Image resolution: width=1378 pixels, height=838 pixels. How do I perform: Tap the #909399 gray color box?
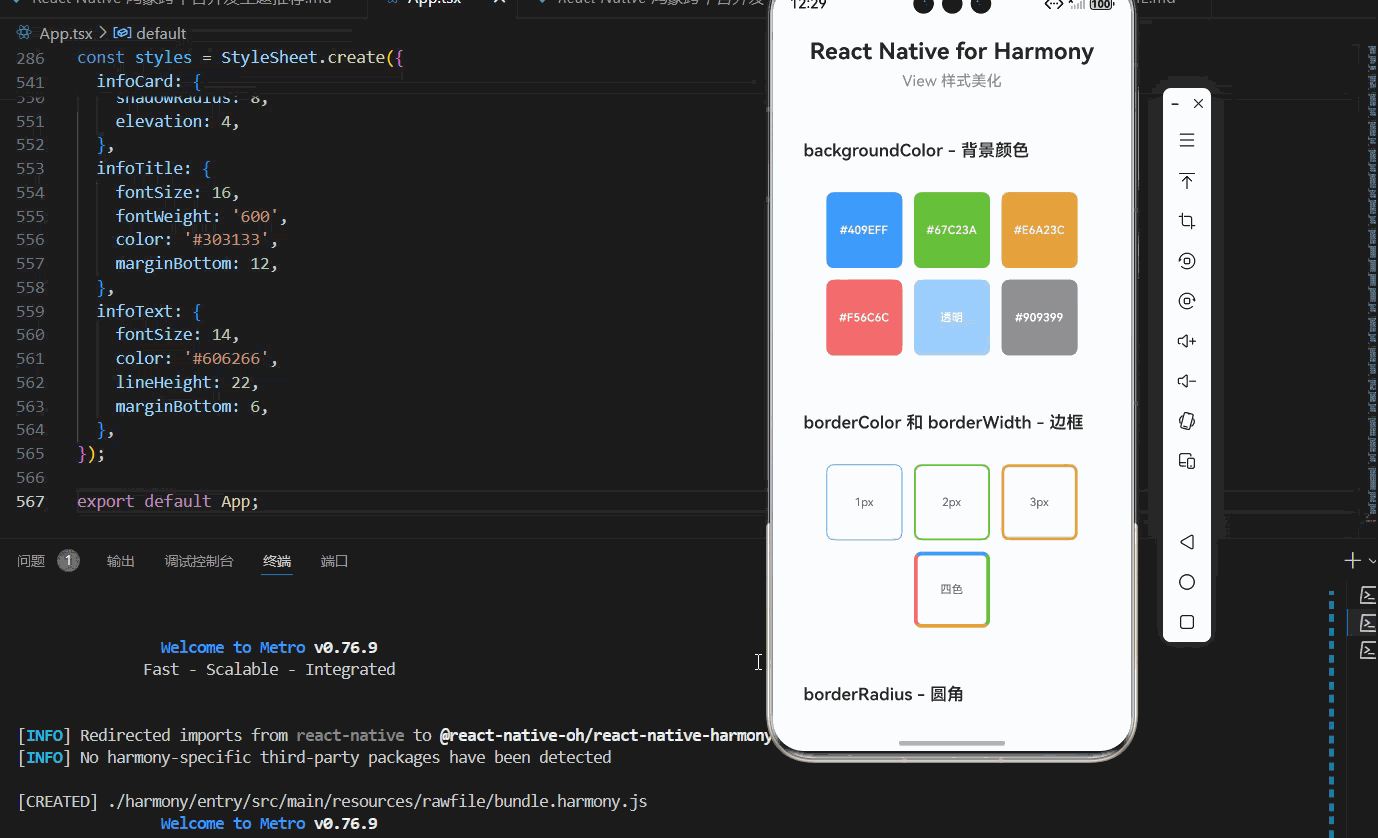(x=1039, y=317)
